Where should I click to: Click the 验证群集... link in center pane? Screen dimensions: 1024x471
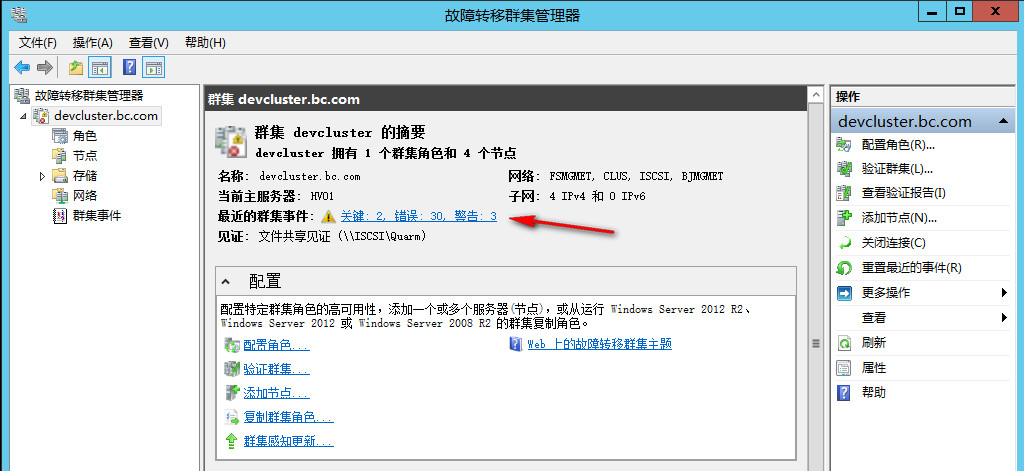(276, 370)
